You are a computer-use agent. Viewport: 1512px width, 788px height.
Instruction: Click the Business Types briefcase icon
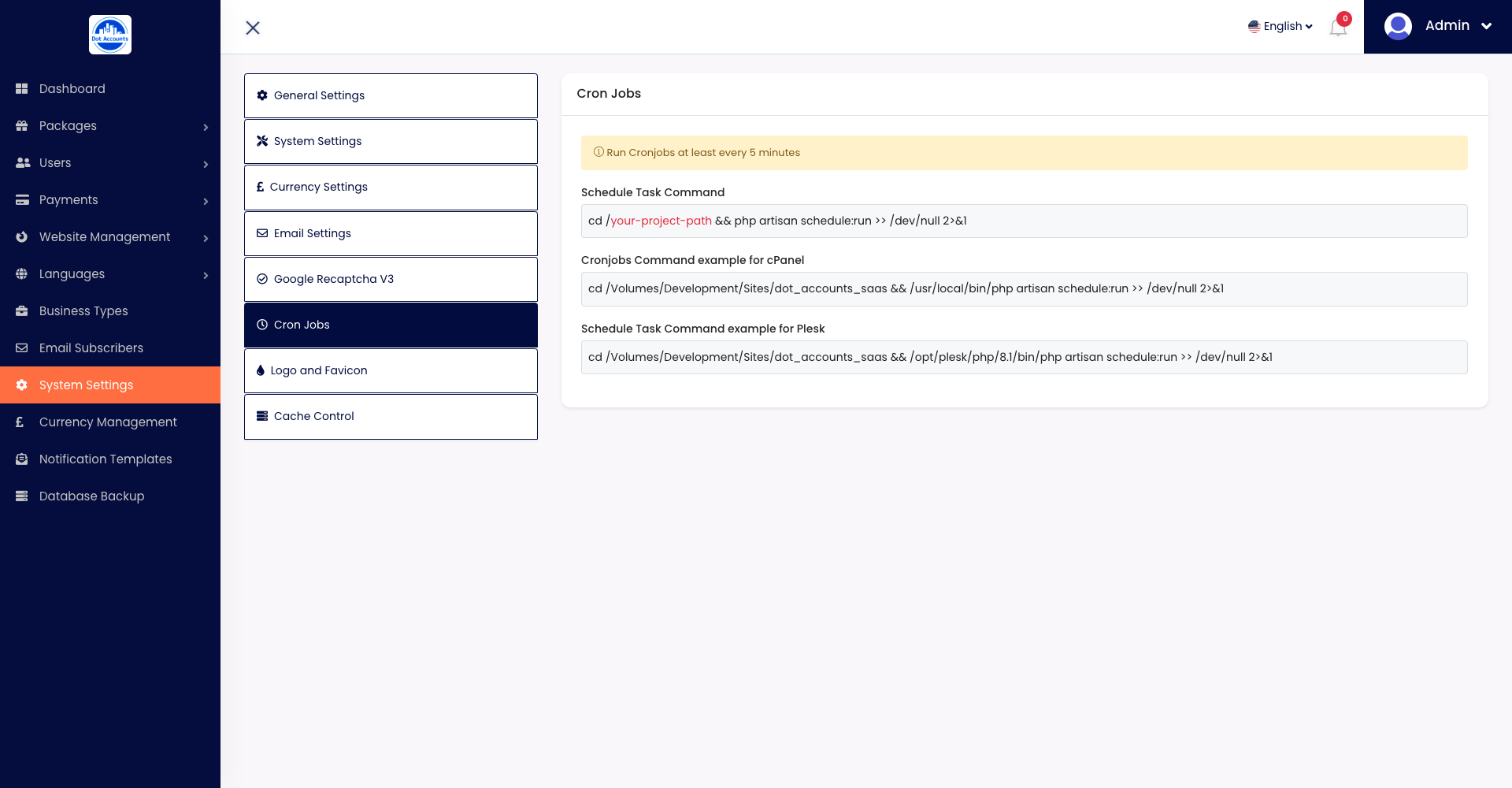click(22, 311)
